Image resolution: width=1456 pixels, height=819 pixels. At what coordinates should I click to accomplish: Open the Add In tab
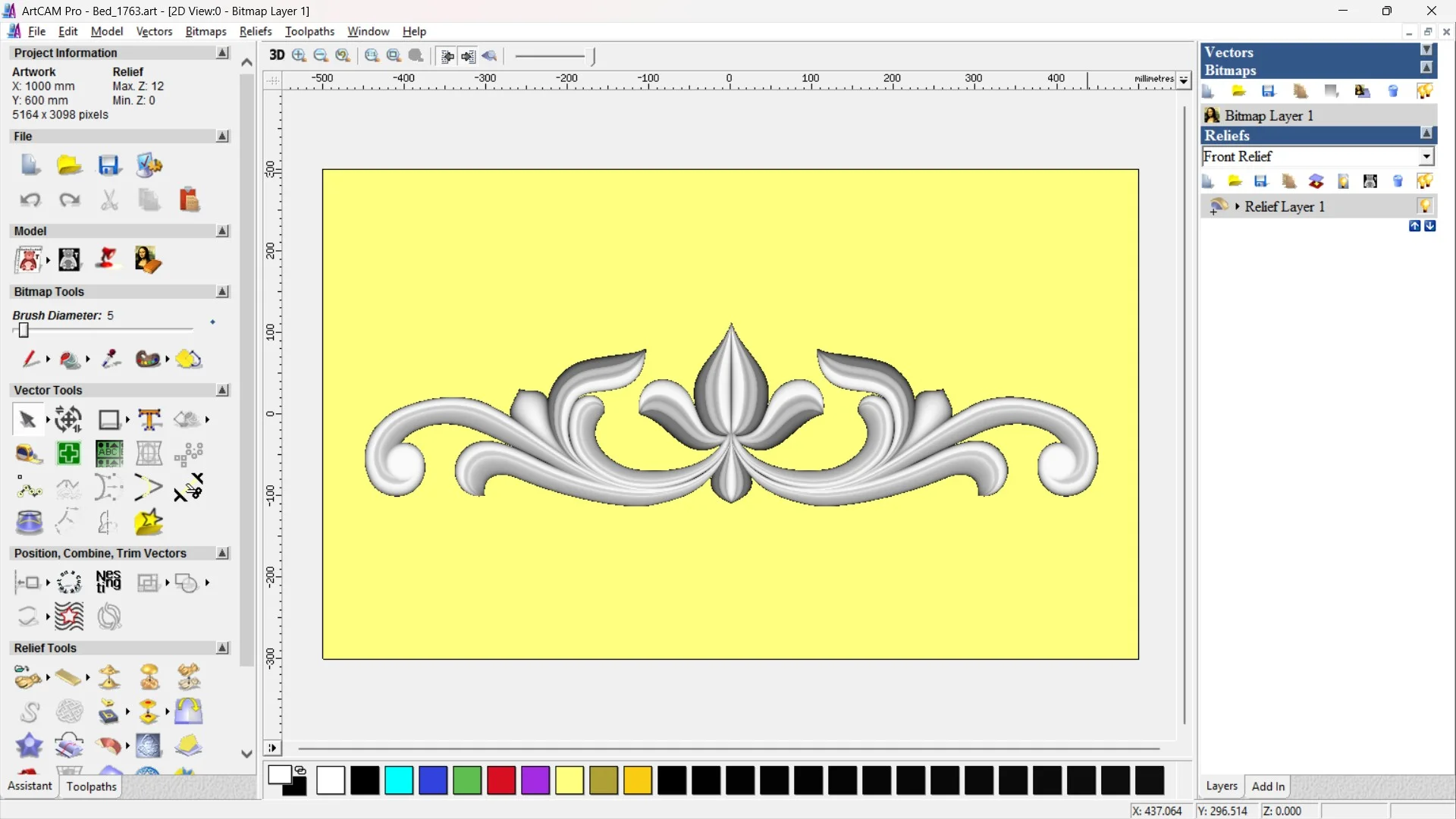[1268, 786]
